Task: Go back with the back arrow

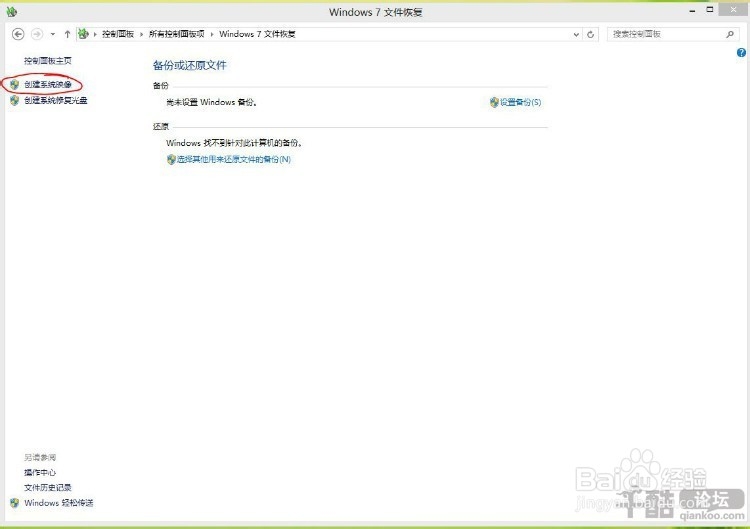Action: click(x=18, y=34)
